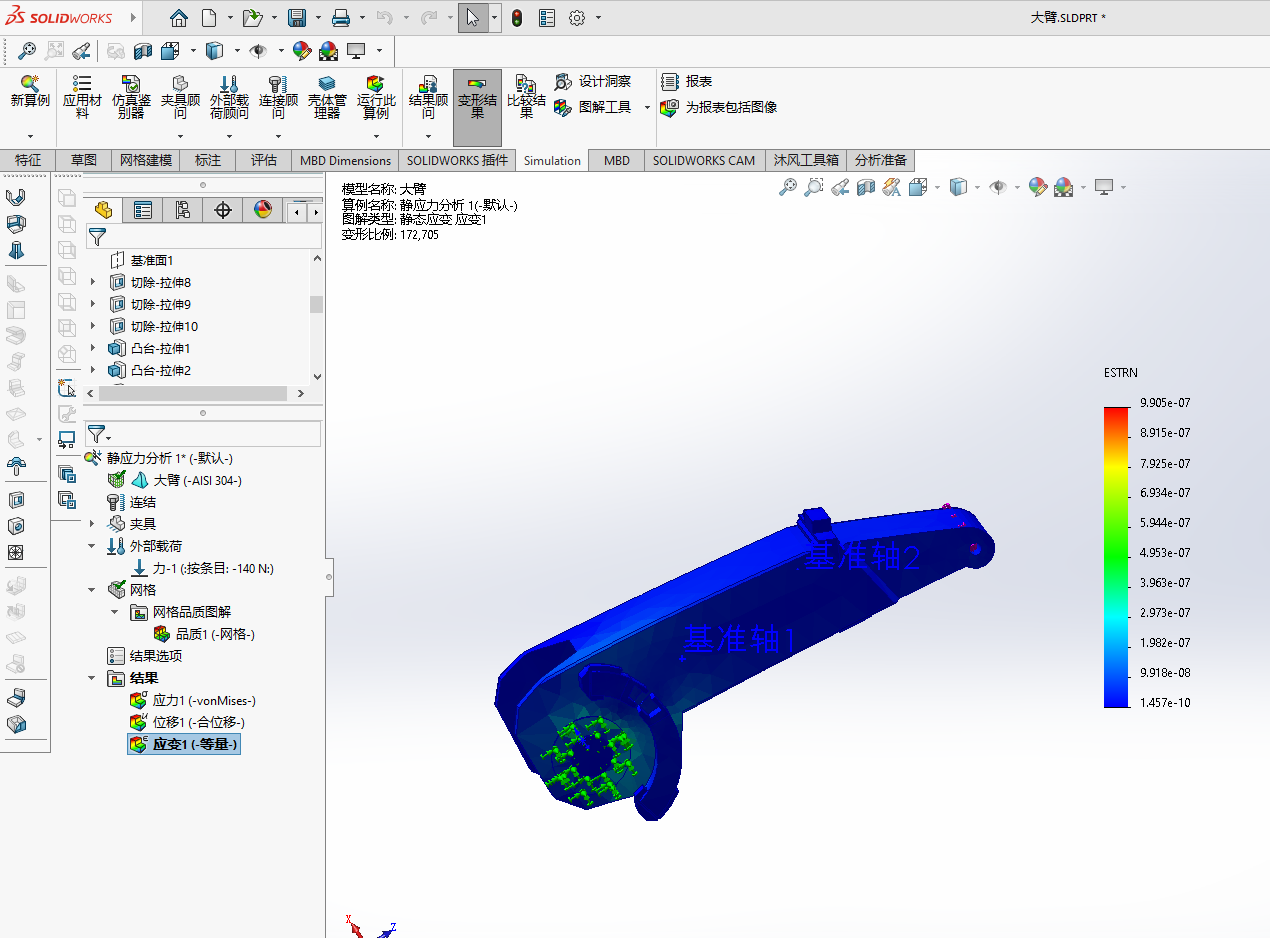Open the ConfigurationManager tab icon
Viewport: 1270px width, 938px height.
(183, 210)
